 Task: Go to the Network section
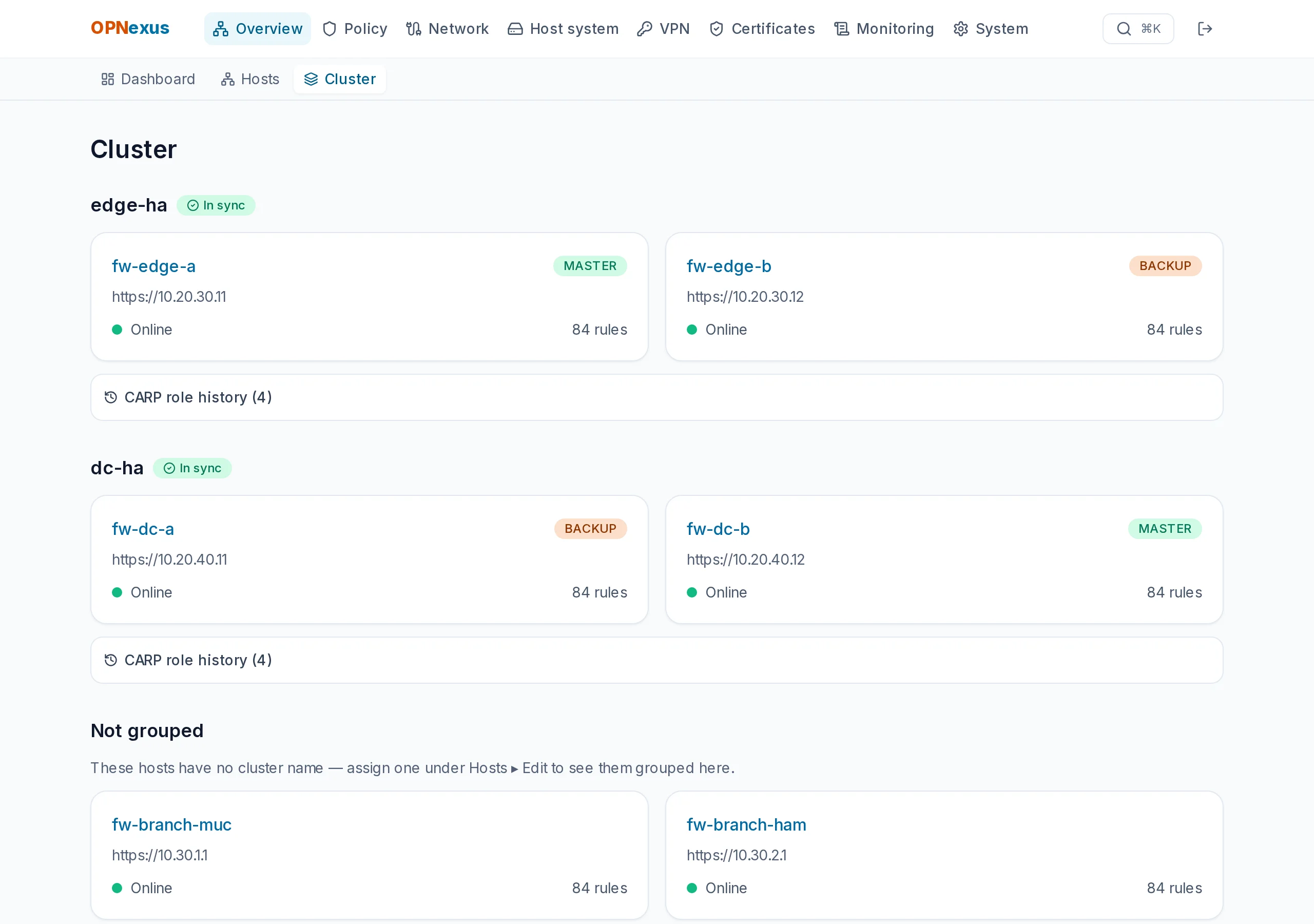(x=447, y=29)
